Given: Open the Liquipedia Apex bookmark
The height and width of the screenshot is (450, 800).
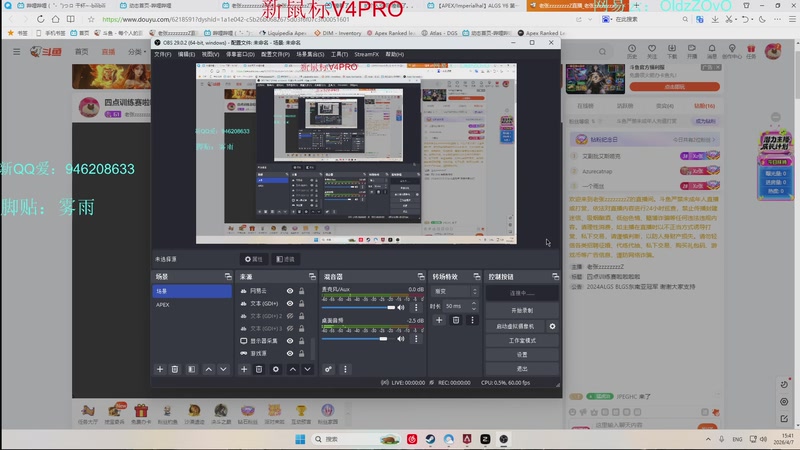Looking at the screenshot, I should tap(283, 33).
